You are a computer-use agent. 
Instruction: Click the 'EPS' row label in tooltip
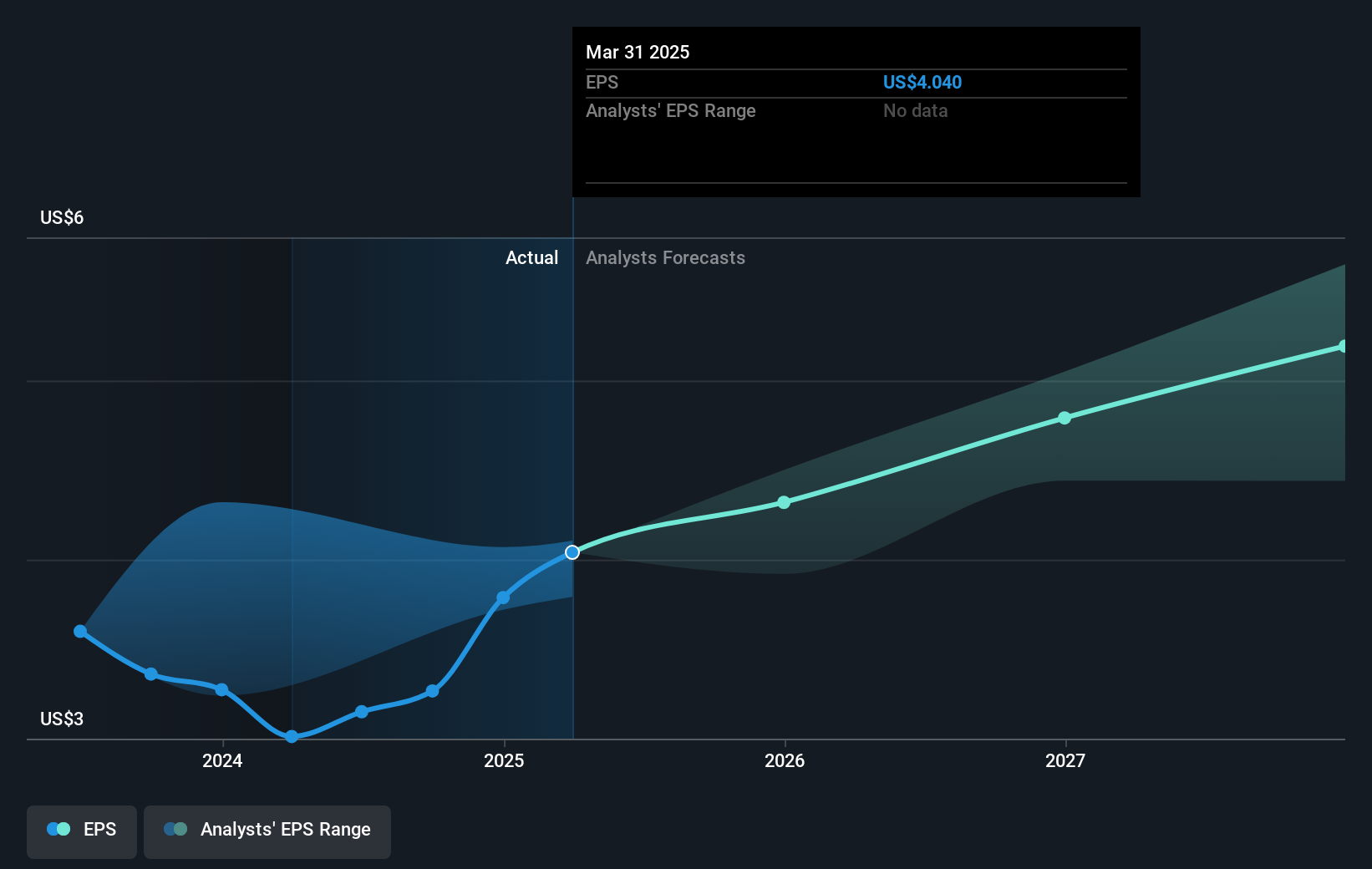point(602,82)
